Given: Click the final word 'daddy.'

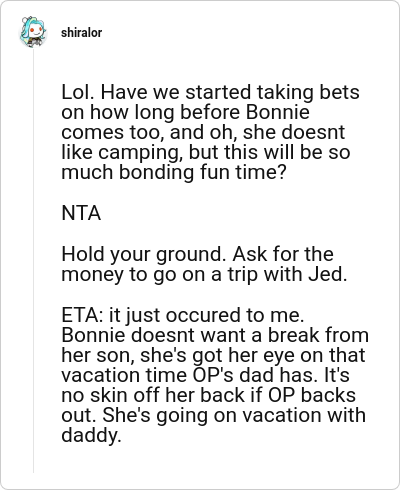Looking at the screenshot, I should pyautogui.click(x=91, y=436).
